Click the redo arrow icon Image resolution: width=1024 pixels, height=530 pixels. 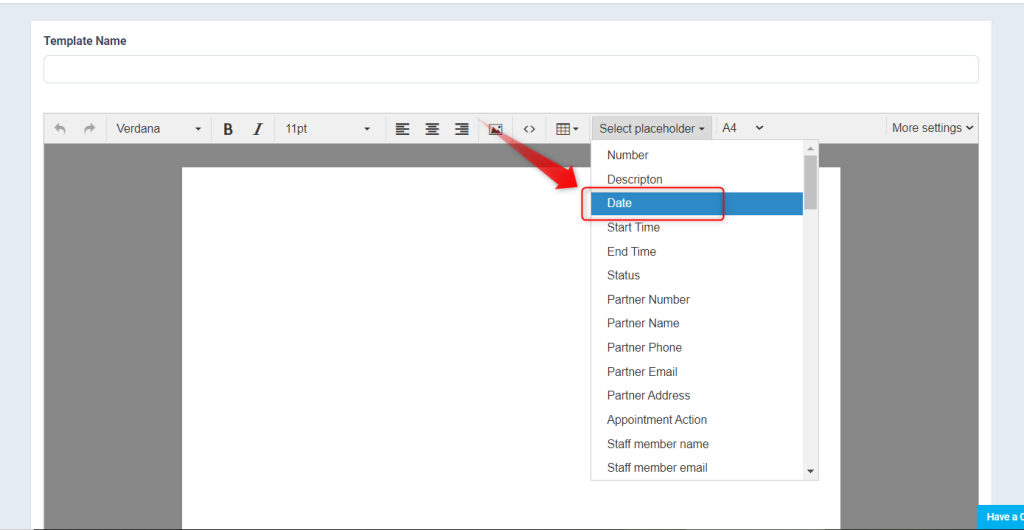(90, 129)
